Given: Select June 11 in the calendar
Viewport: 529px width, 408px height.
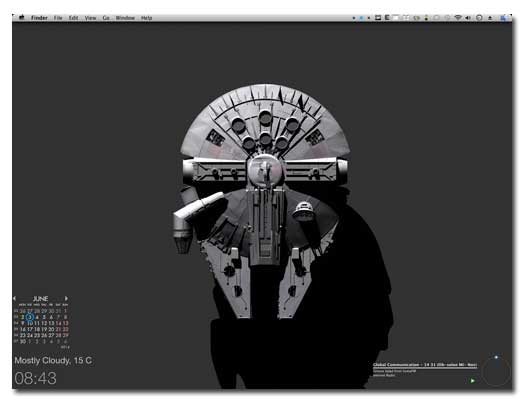Looking at the screenshot, I should (x=37, y=323).
